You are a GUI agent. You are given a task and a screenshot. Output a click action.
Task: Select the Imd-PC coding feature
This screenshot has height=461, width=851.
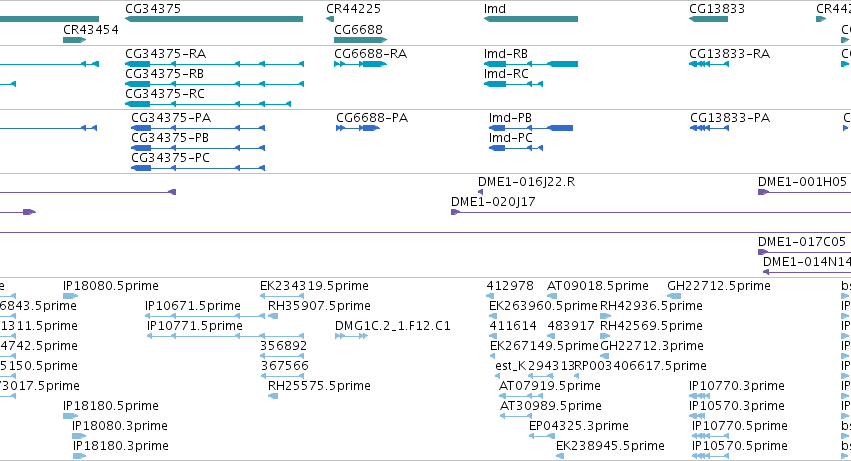pos(516,148)
